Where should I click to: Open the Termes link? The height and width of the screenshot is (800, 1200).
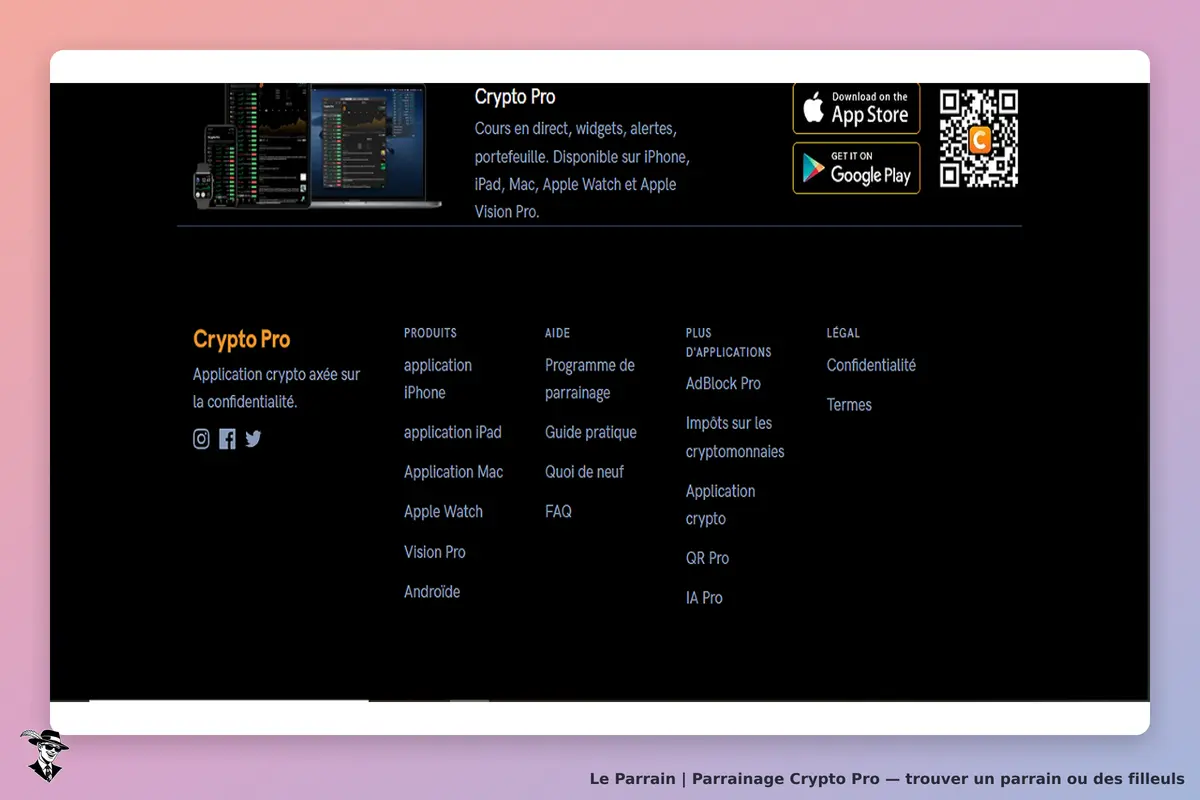click(x=849, y=405)
